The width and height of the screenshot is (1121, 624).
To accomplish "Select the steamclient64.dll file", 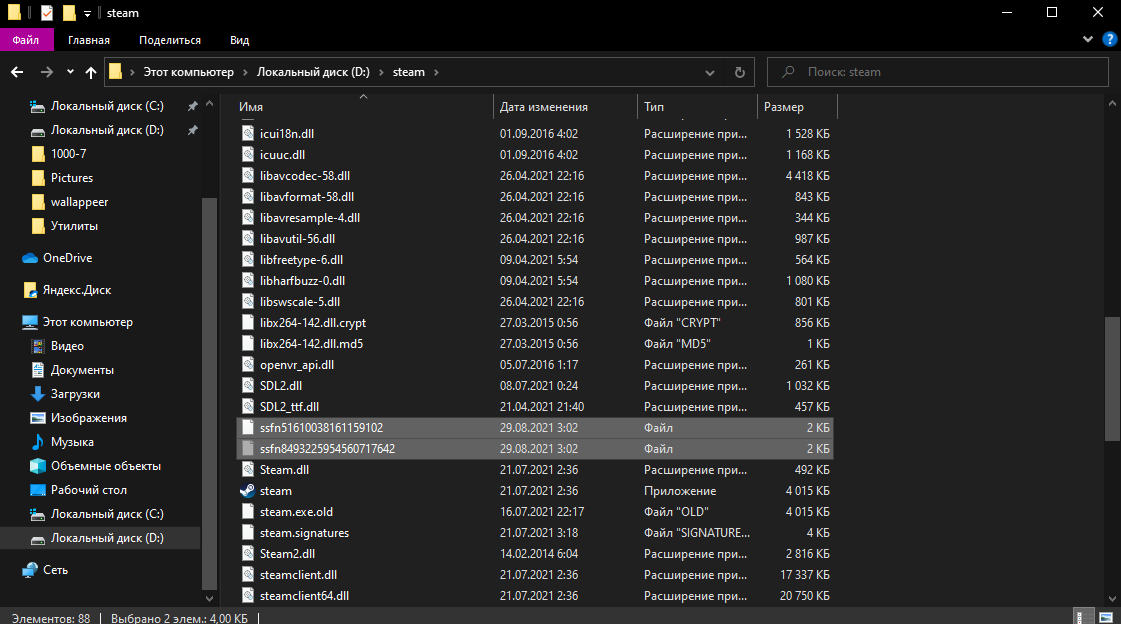I will pyautogui.click(x=535, y=595).
